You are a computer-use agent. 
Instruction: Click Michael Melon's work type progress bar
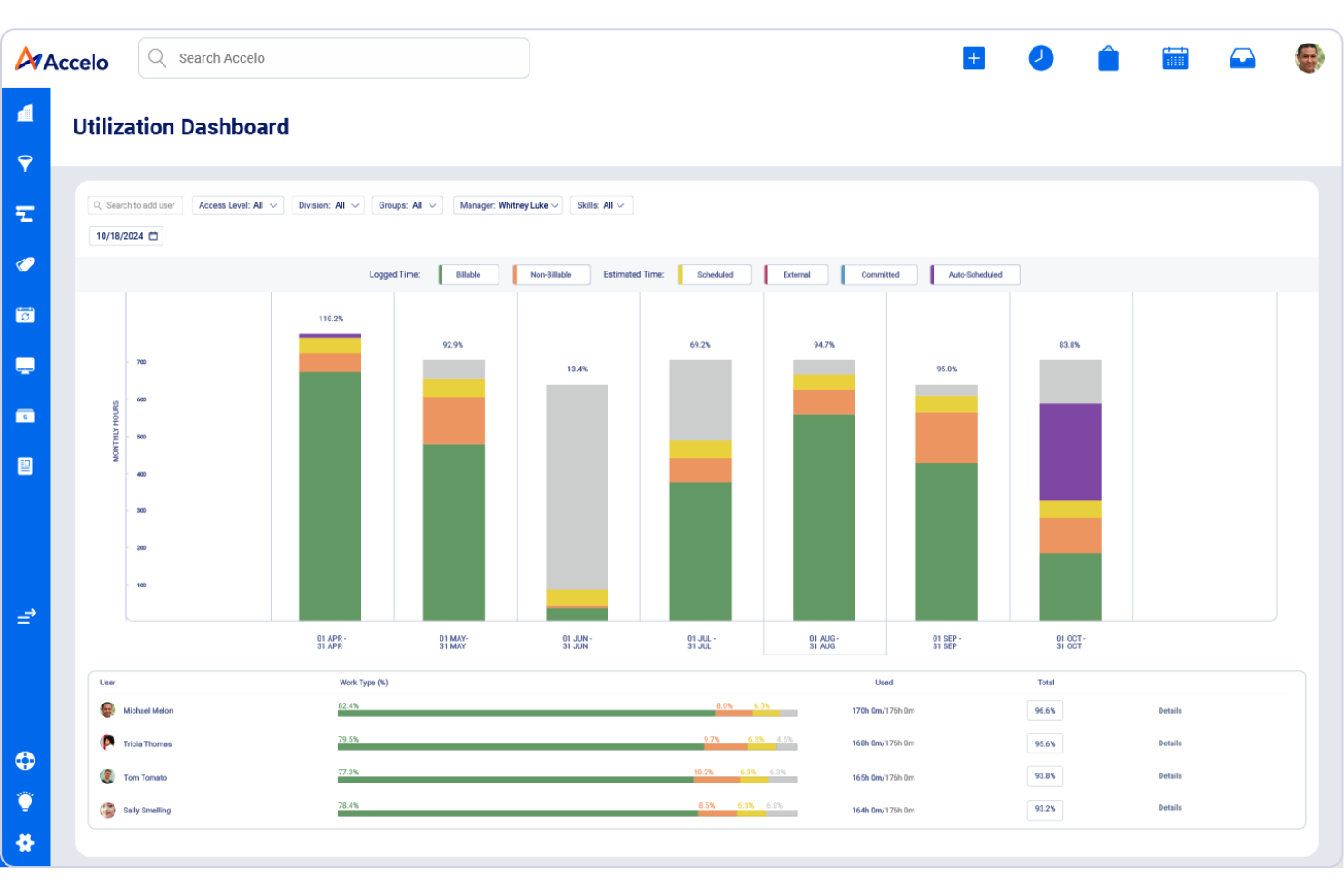[568, 714]
